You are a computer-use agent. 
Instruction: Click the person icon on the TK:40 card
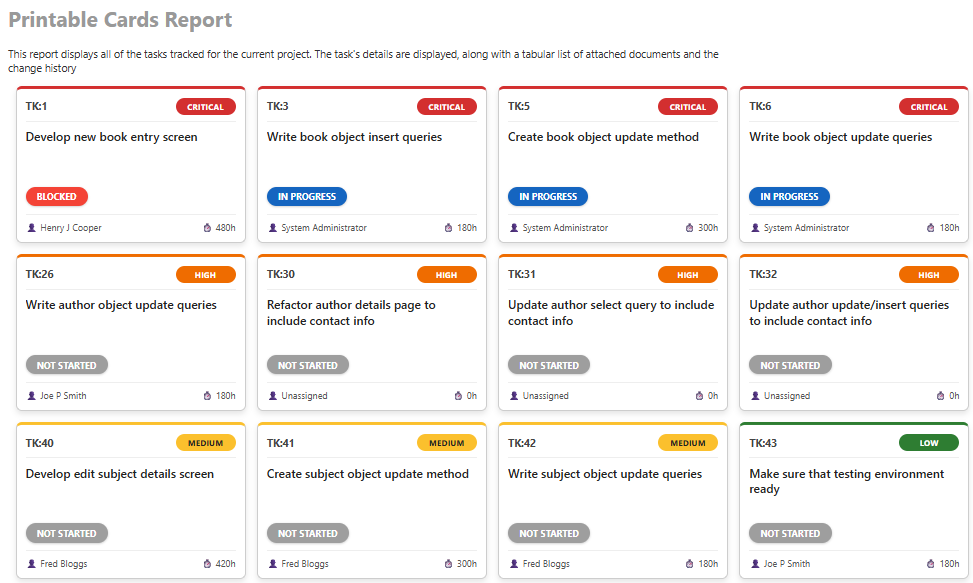pyautogui.click(x=32, y=564)
